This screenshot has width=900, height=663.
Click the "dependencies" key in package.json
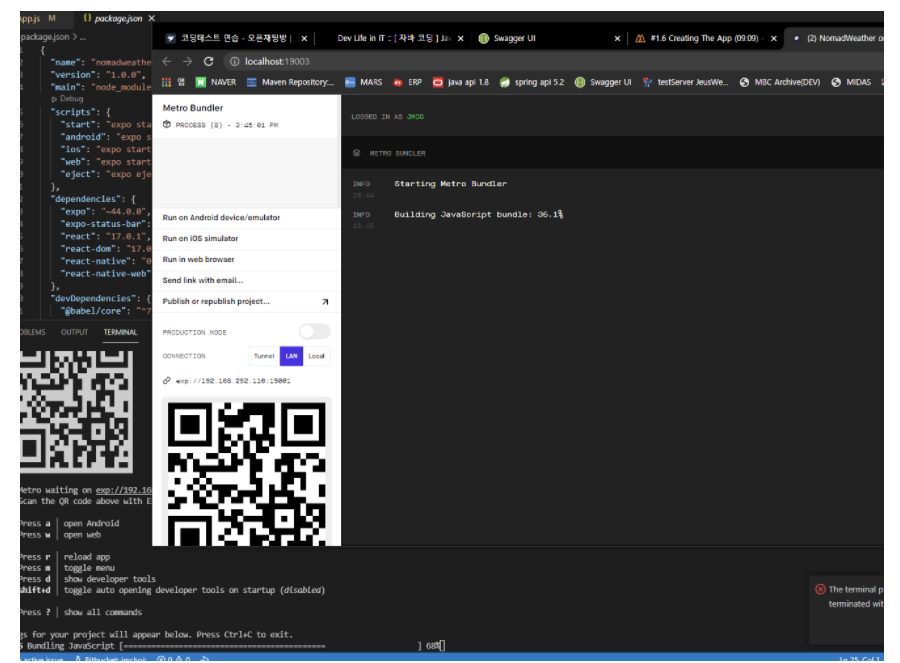(87, 199)
